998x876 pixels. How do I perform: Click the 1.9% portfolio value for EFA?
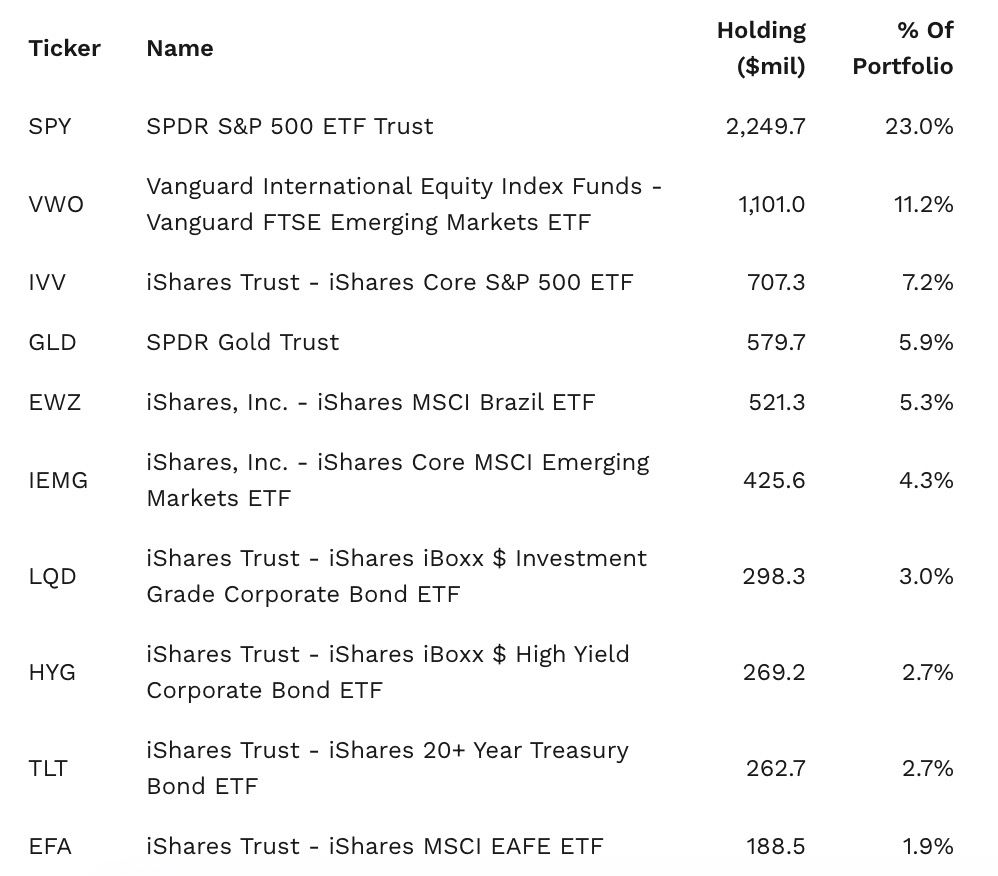pyautogui.click(x=927, y=846)
